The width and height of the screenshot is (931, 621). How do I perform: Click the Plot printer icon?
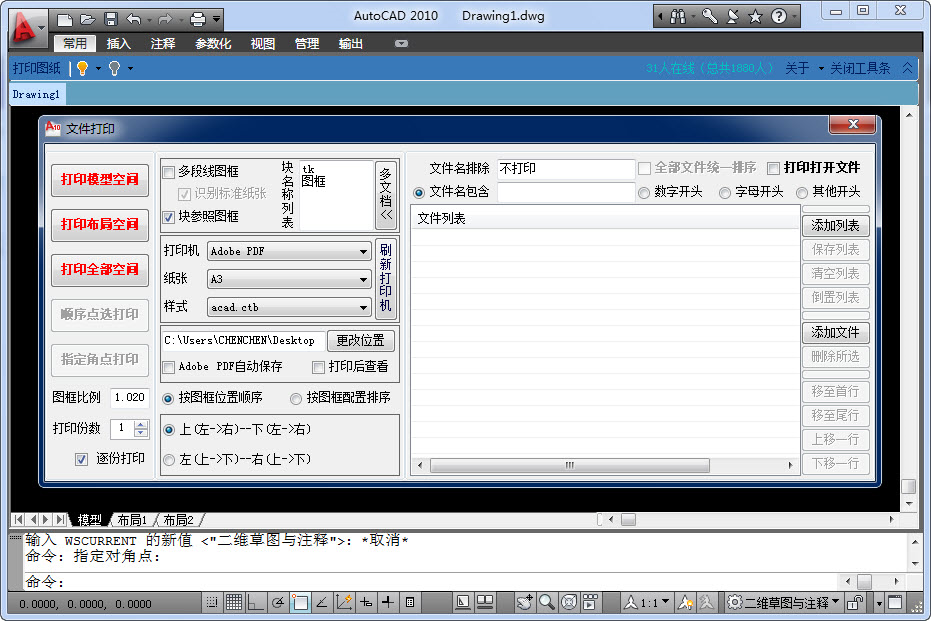pos(198,20)
